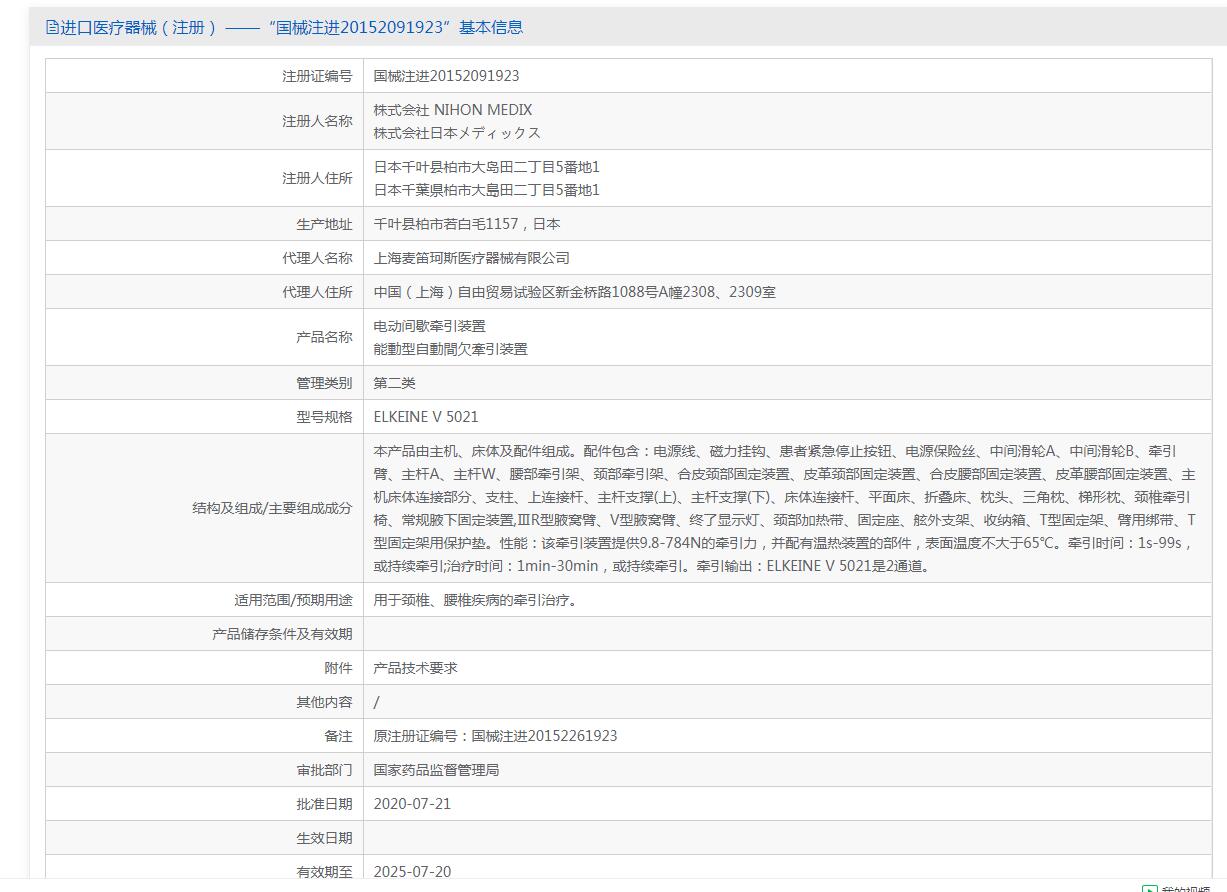Click the page title 国械注进20152091923 基本信息
The image size is (1227, 892).
(x=291, y=27)
